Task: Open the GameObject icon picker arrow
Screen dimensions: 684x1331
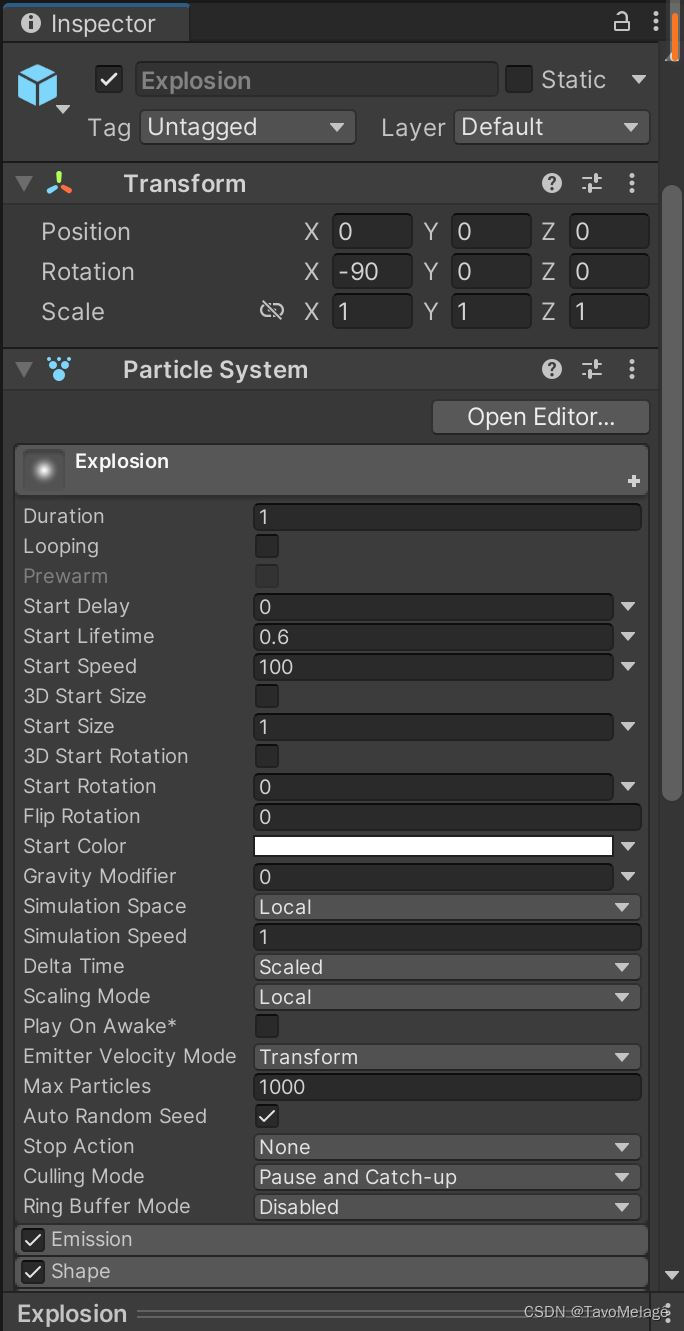Action: (63, 109)
